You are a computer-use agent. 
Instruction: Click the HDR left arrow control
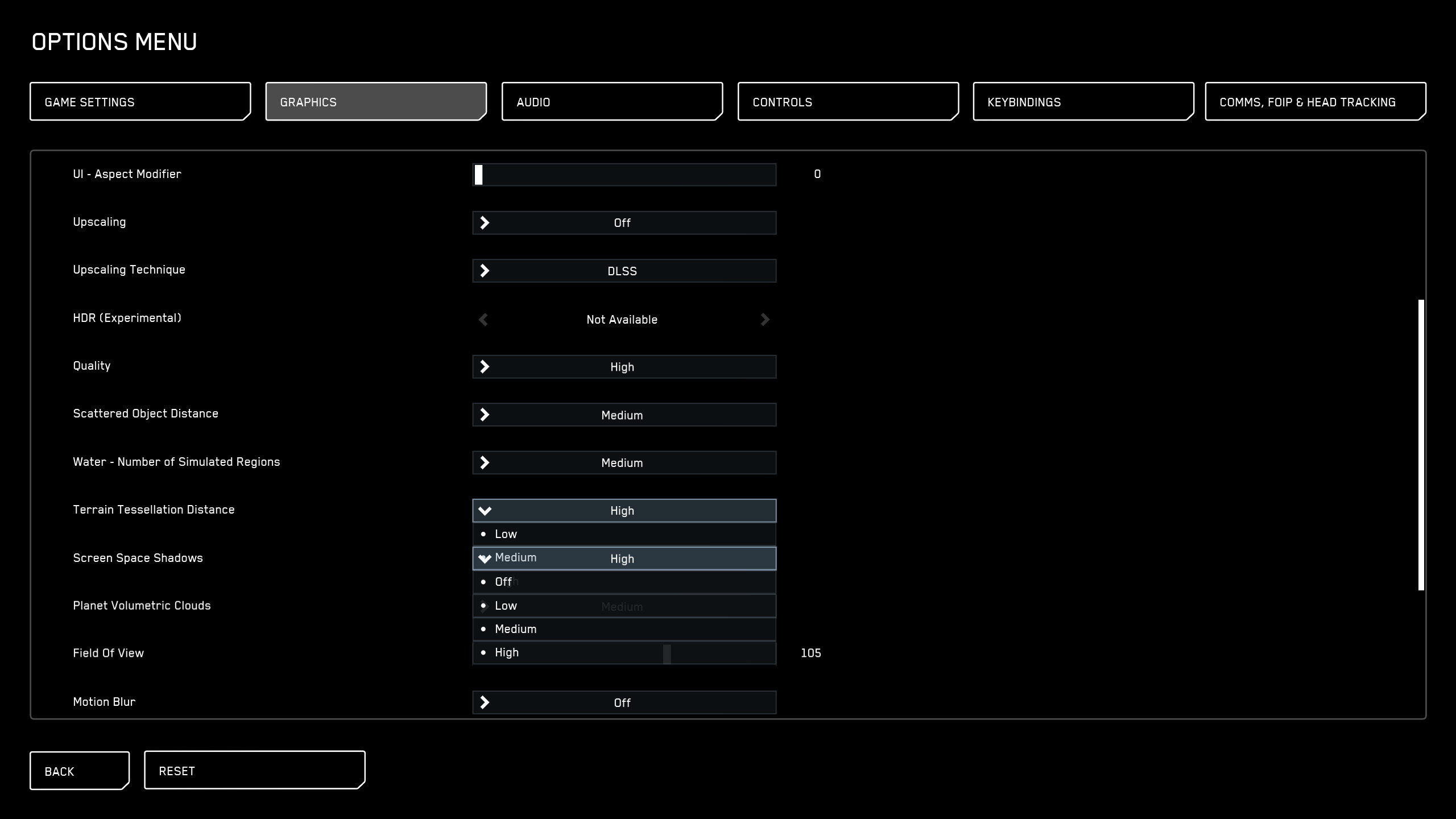click(483, 320)
